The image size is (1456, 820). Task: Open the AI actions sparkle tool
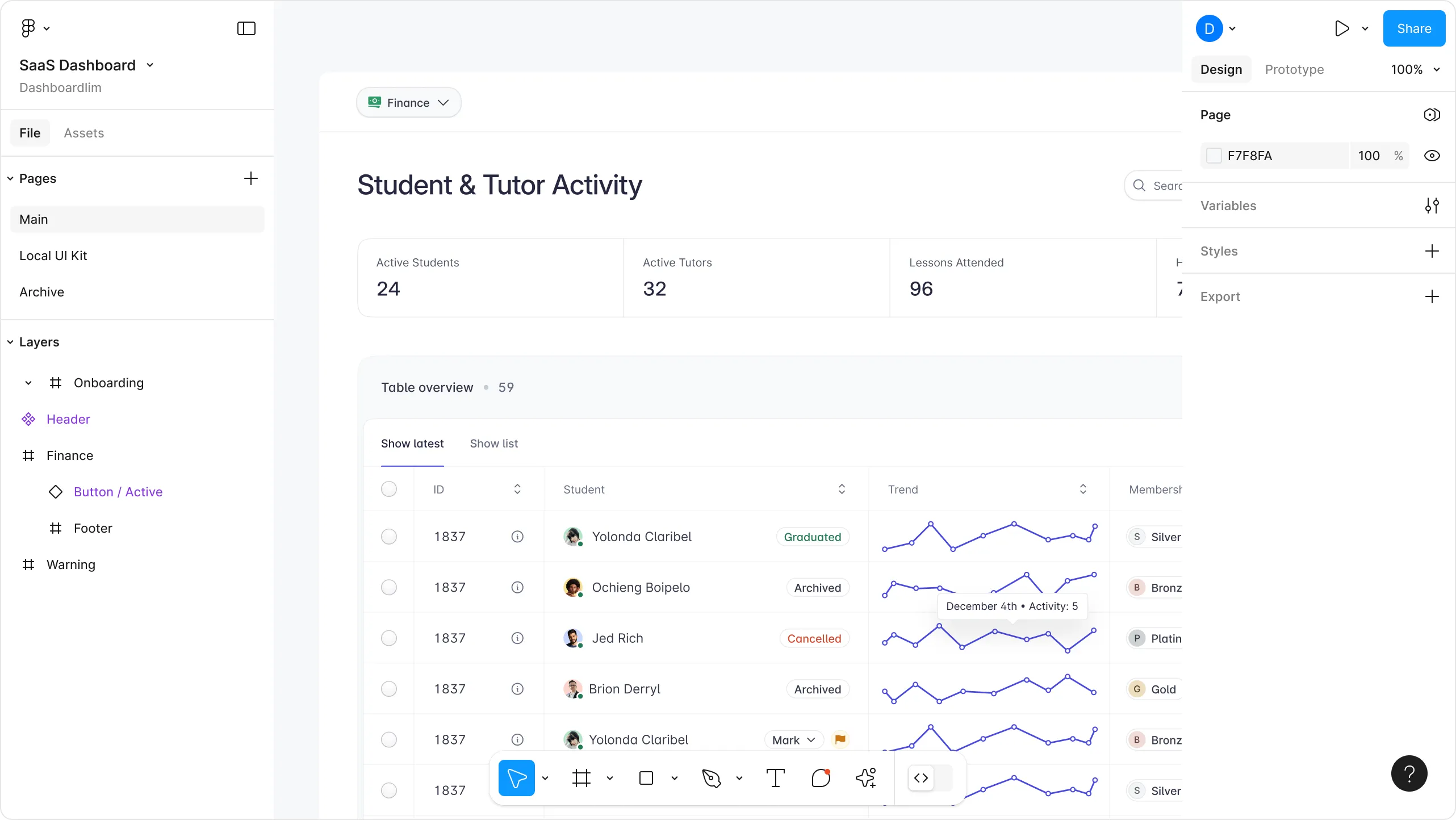click(x=866, y=778)
